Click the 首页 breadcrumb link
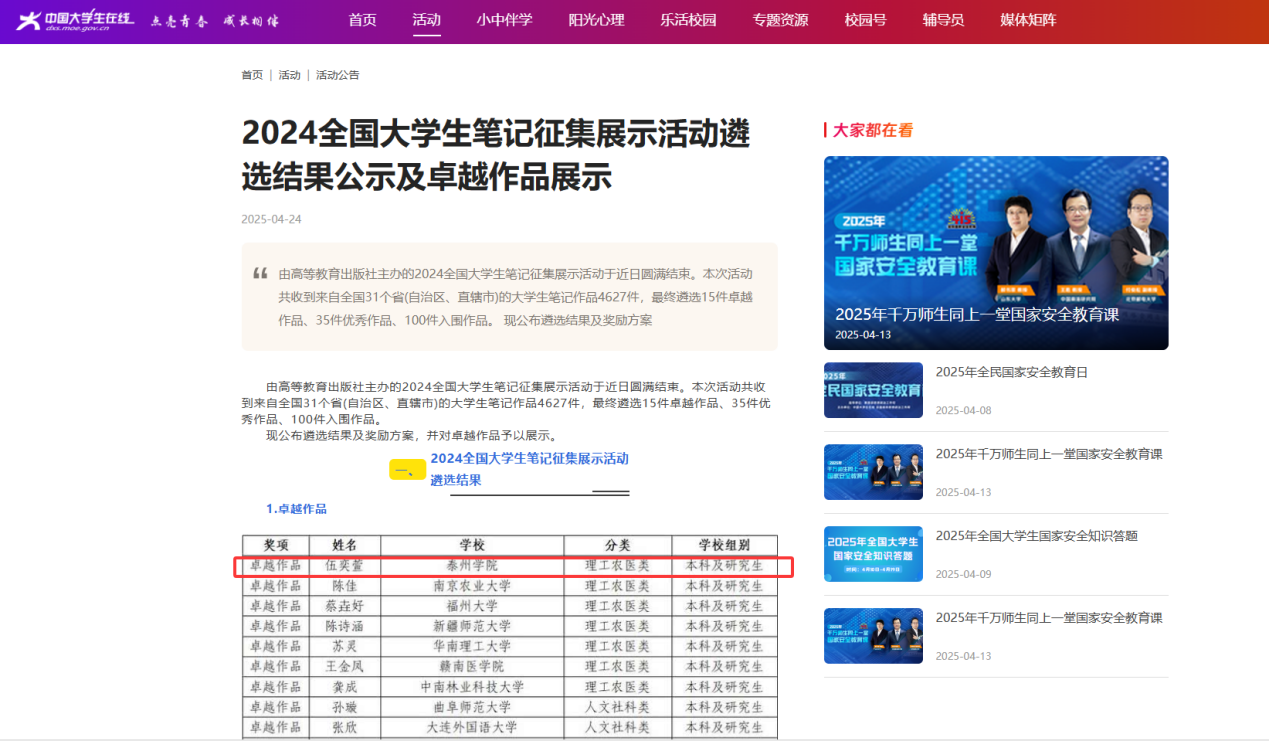 point(252,75)
